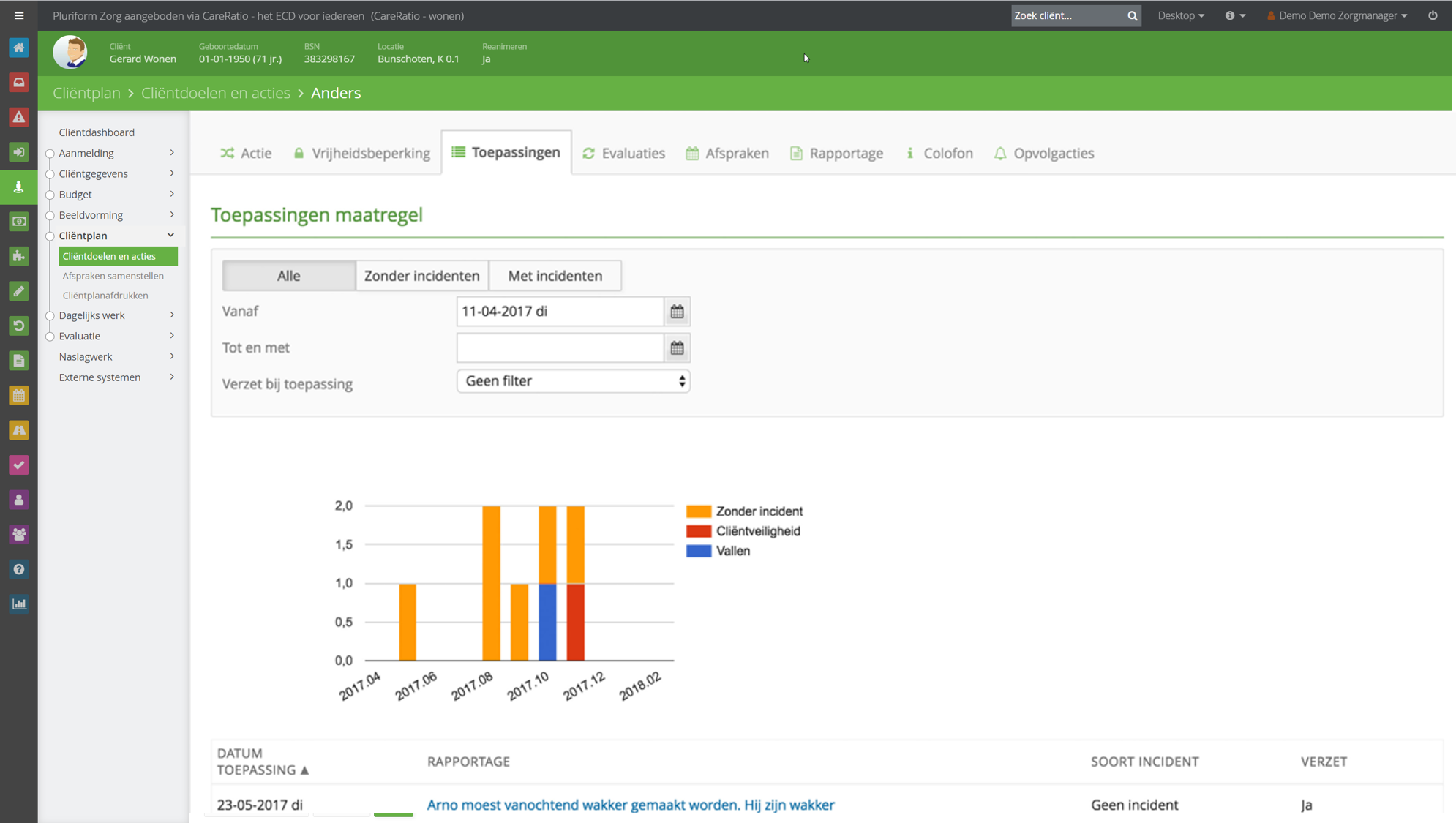Open the Desktop dropdown menu
The image size is (1456, 823).
[1180, 15]
